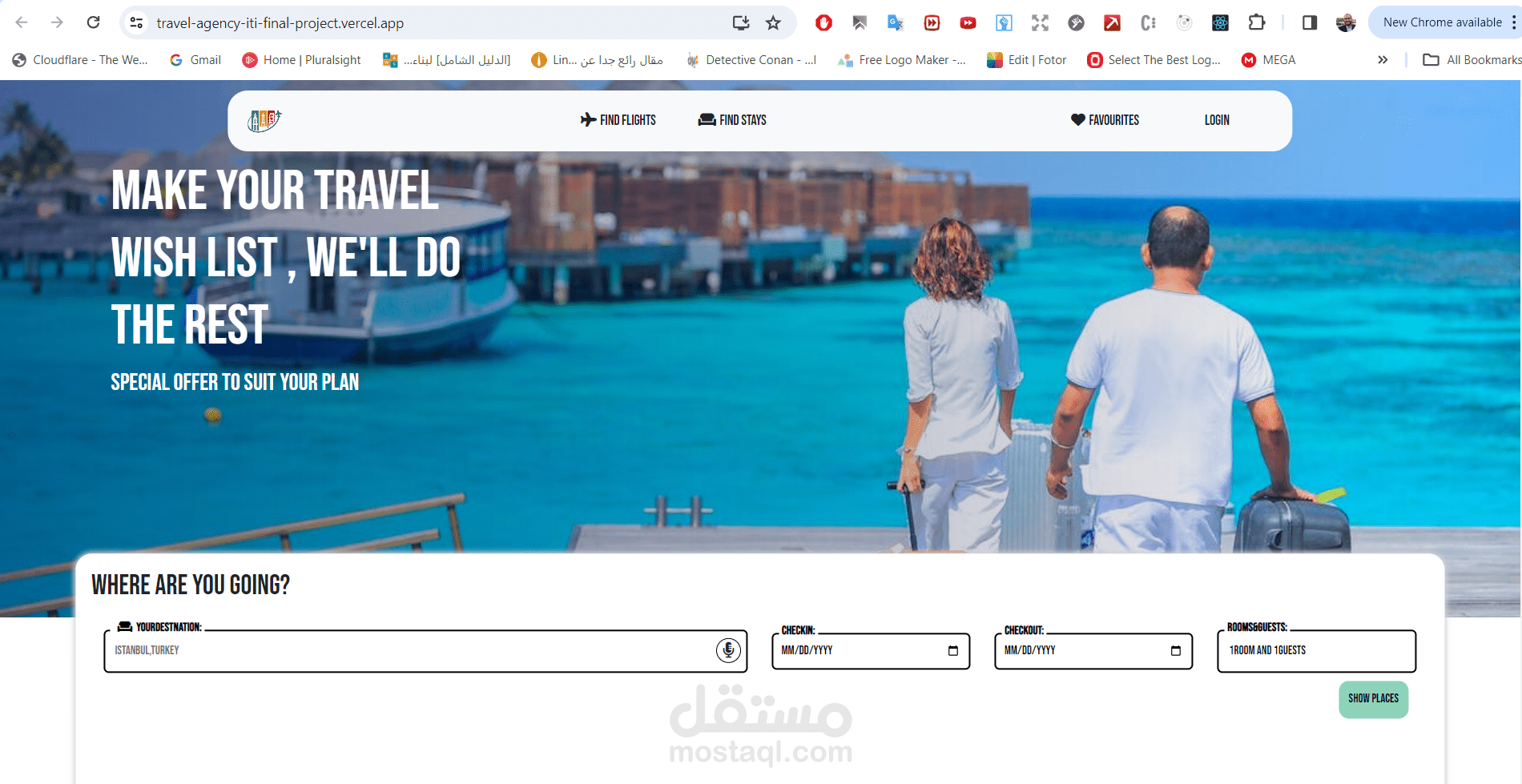The image size is (1522, 784).
Task: Open the Checkin calendar picker icon
Action: click(x=953, y=651)
